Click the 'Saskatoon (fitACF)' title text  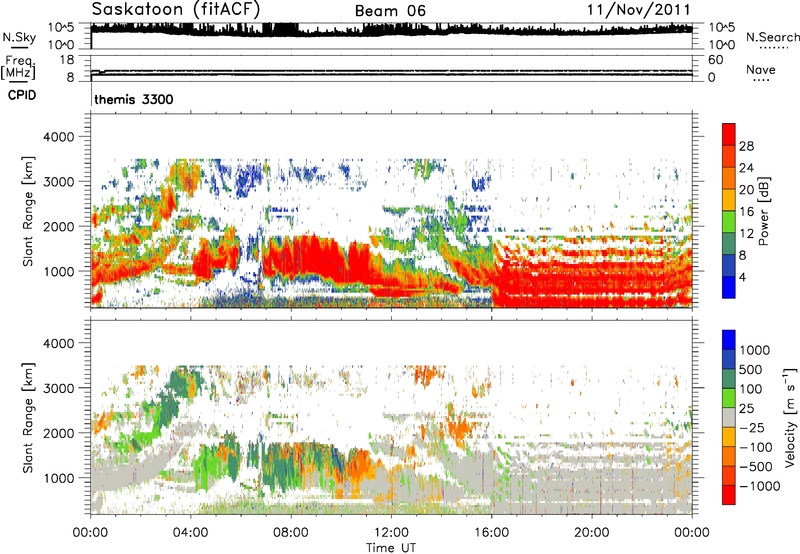tap(176, 9)
